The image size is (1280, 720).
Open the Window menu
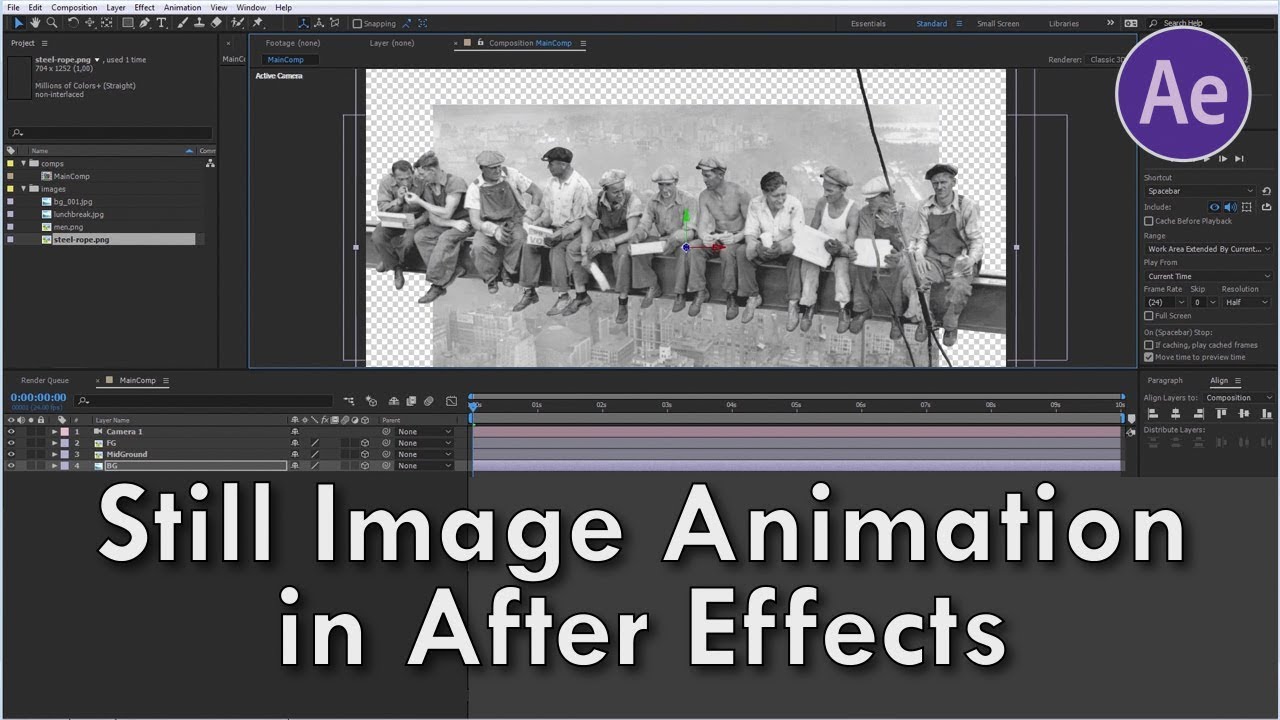coord(251,7)
